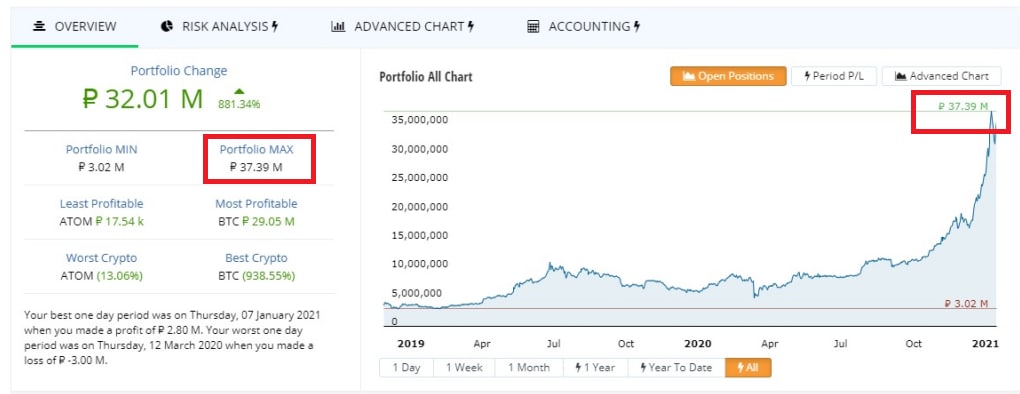Open the Overview tab
The image size is (1020, 394).
[74, 27]
